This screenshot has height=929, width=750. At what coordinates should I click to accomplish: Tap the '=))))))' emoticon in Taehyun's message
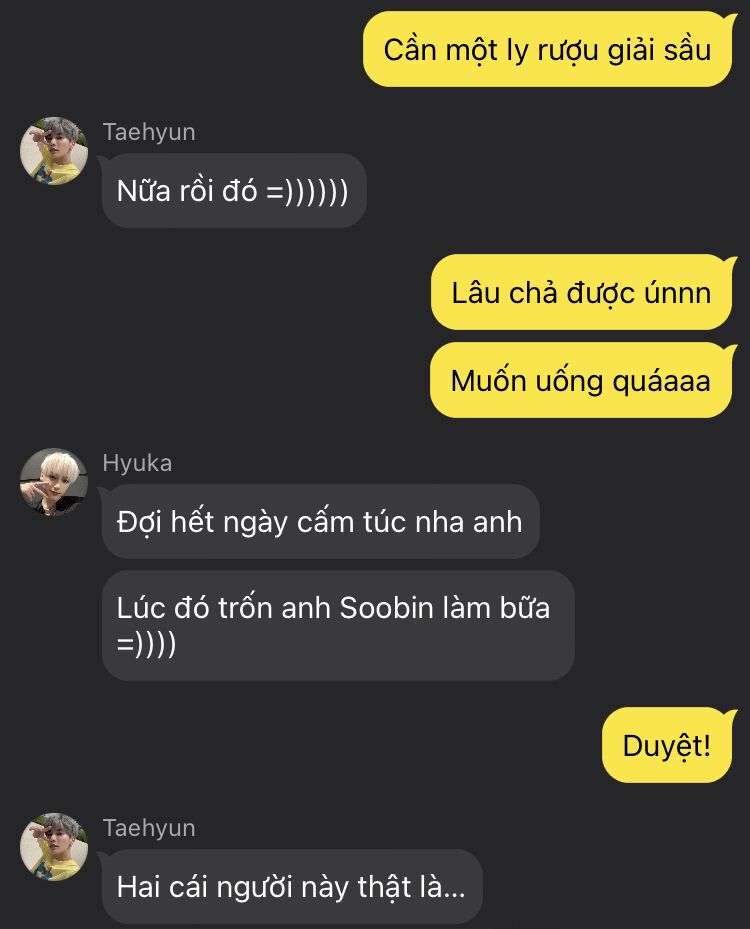click(x=307, y=191)
